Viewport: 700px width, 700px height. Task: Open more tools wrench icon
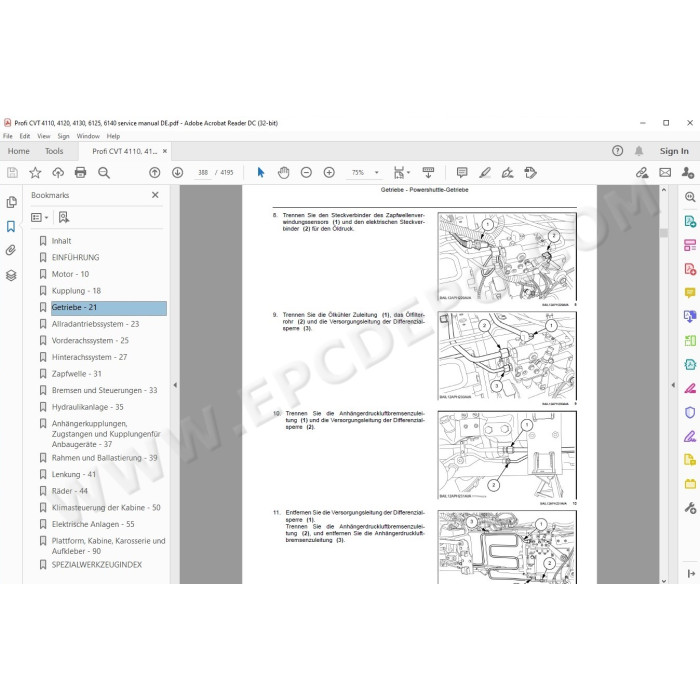[690, 508]
